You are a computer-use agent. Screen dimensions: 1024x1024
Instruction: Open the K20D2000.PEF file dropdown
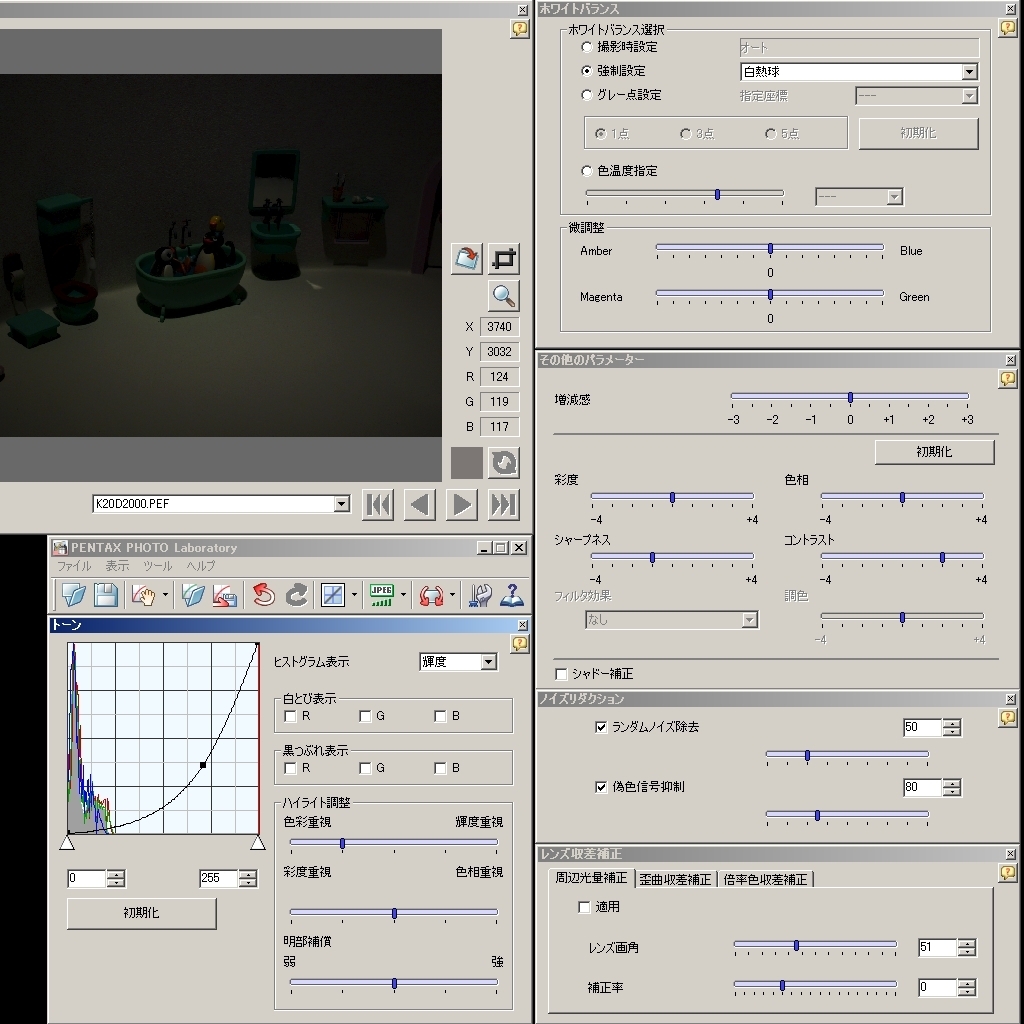(341, 504)
